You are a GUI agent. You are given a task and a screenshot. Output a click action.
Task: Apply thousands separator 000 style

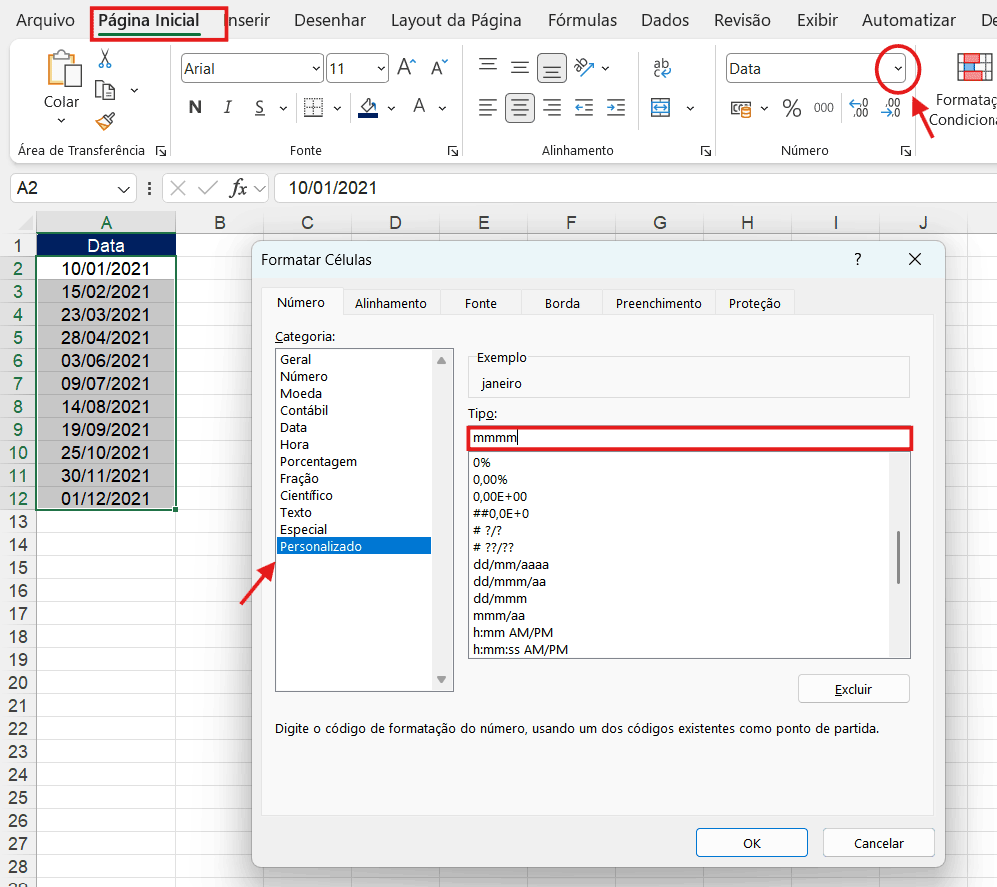pyautogui.click(x=823, y=107)
